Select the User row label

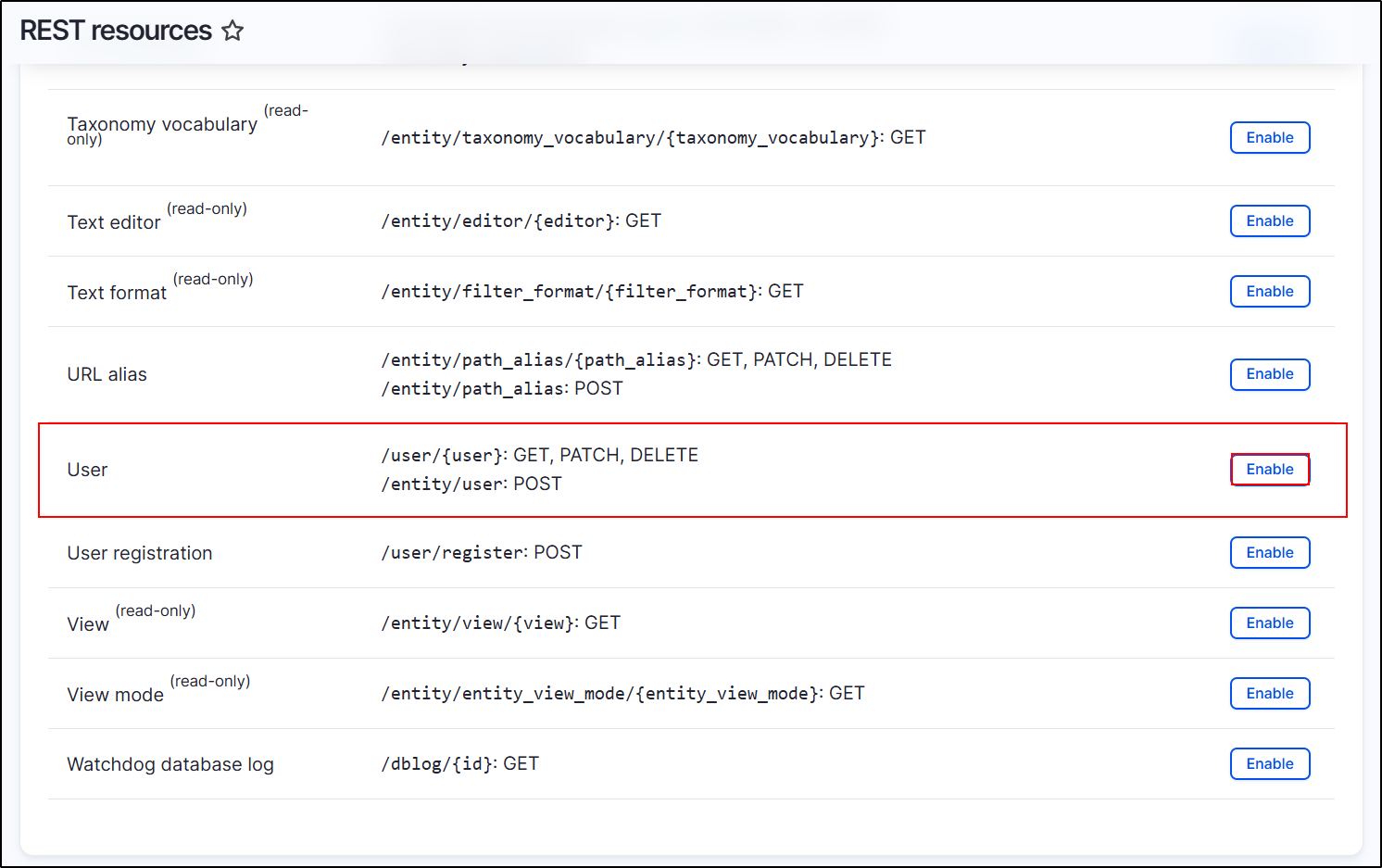coord(87,470)
